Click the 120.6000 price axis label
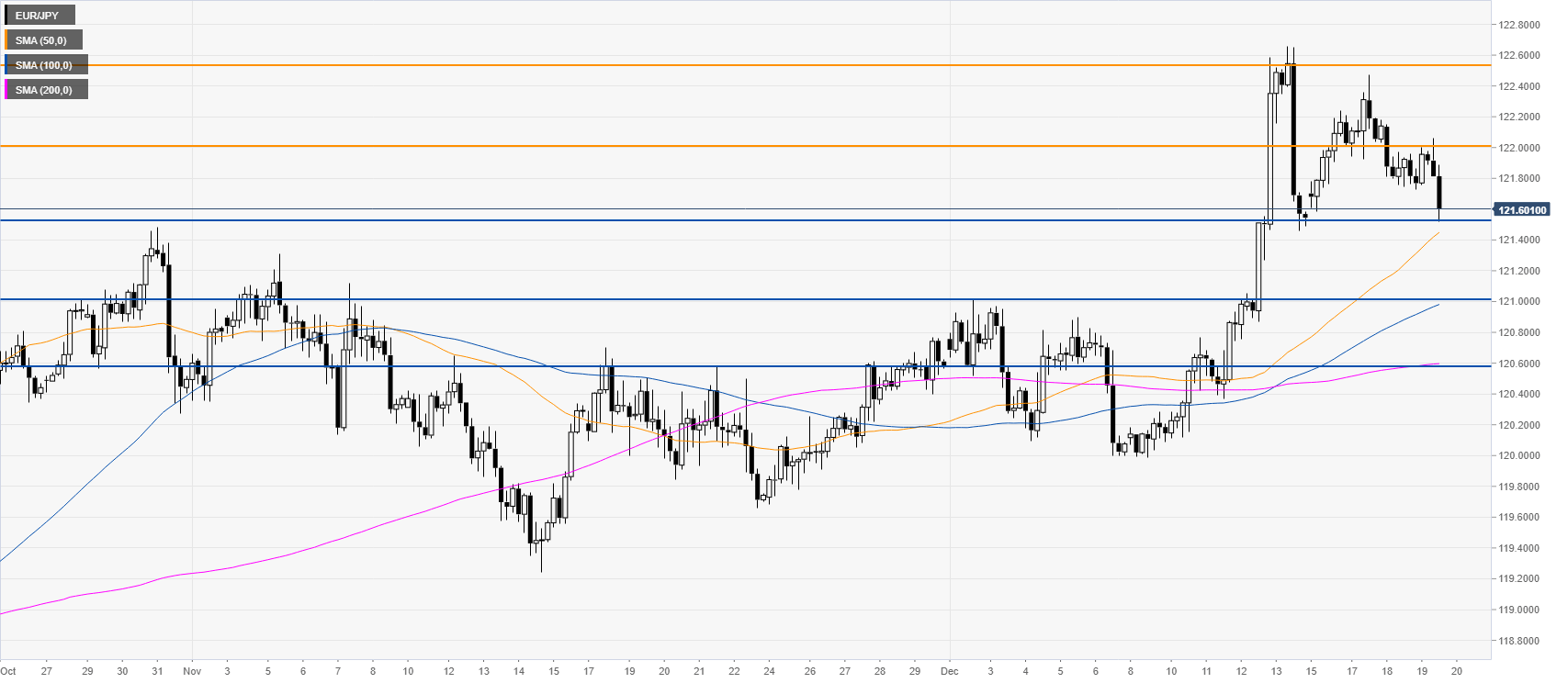1568x683 pixels. pos(1519,364)
